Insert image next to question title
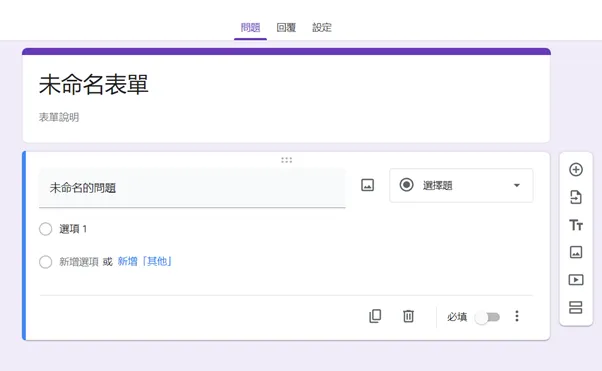Viewport: 602px width, 371px height. [x=367, y=185]
